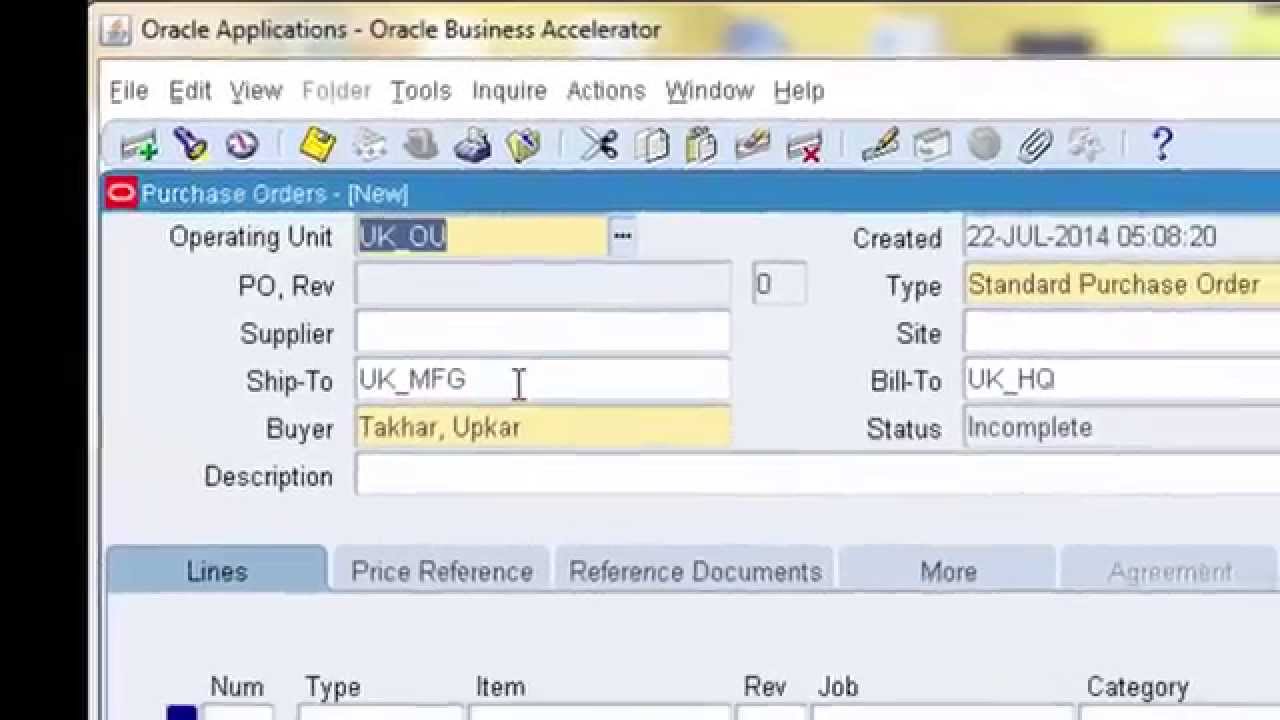Click the Edit Field pencil icon

pos(880,146)
